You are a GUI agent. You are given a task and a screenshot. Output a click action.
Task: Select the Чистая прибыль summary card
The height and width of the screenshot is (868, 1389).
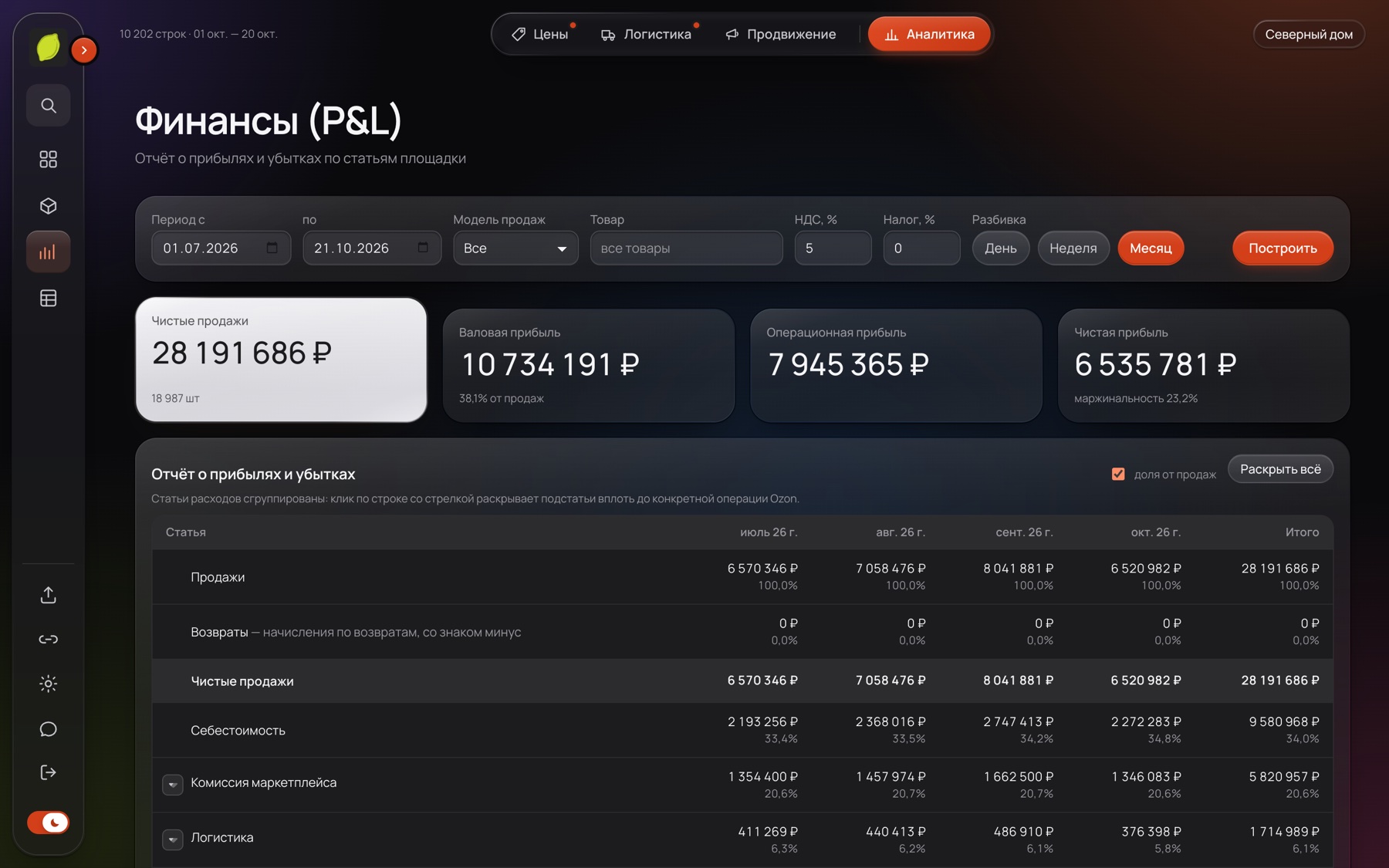(1204, 366)
